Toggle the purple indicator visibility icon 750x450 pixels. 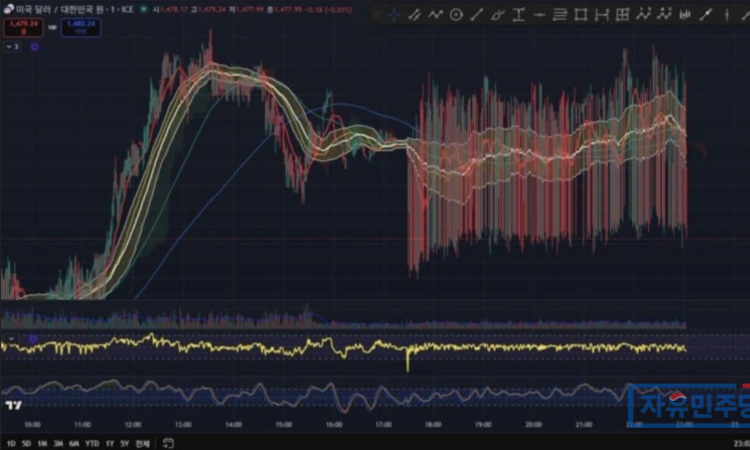tap(35, 46)
